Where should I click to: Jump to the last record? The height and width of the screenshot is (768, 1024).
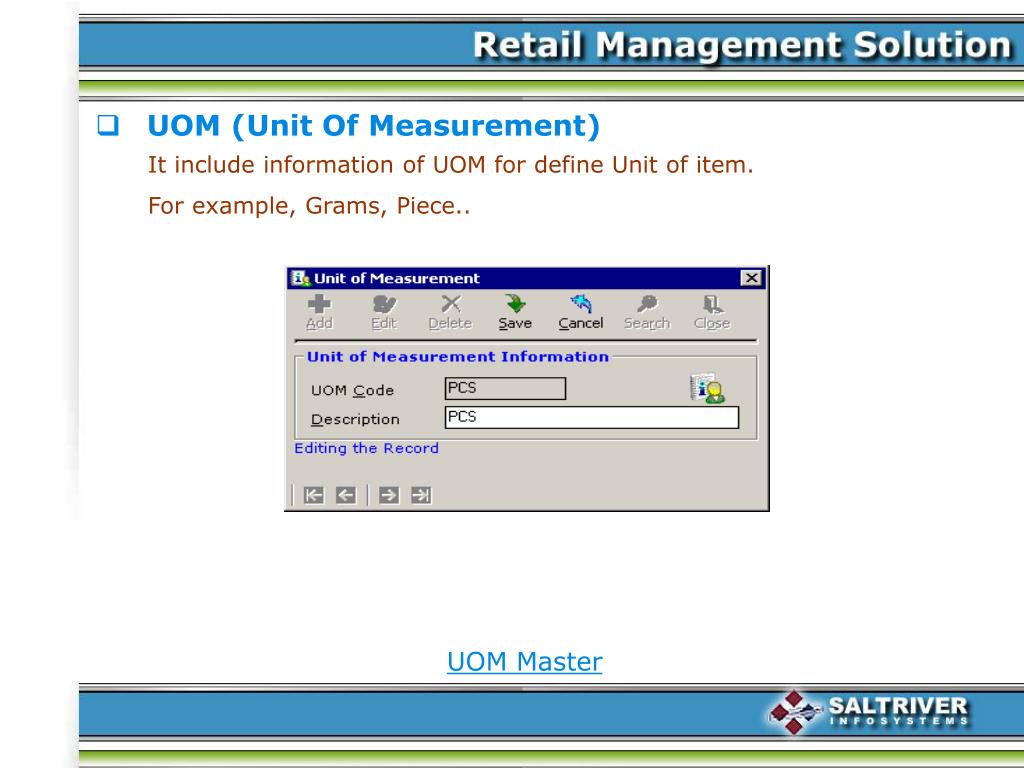pyautogui.click(x=421, y=495)
